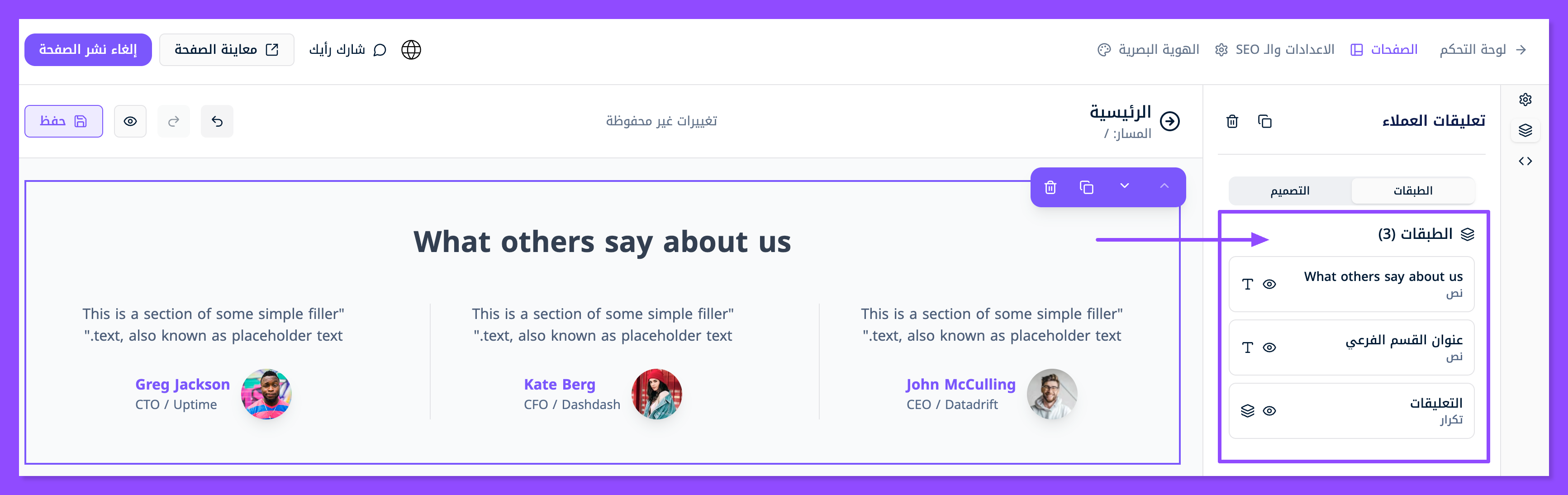Viewport: 1568px width, 495px height.
Task: Click the globe language icon
Action: point(411,50)
